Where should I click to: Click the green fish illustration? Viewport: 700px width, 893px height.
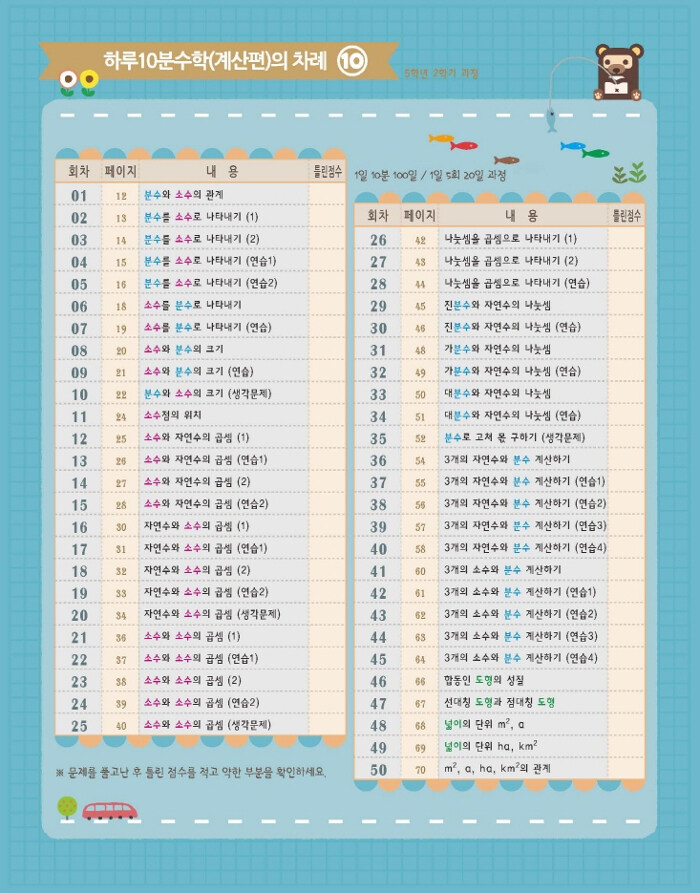click(596, 154)
